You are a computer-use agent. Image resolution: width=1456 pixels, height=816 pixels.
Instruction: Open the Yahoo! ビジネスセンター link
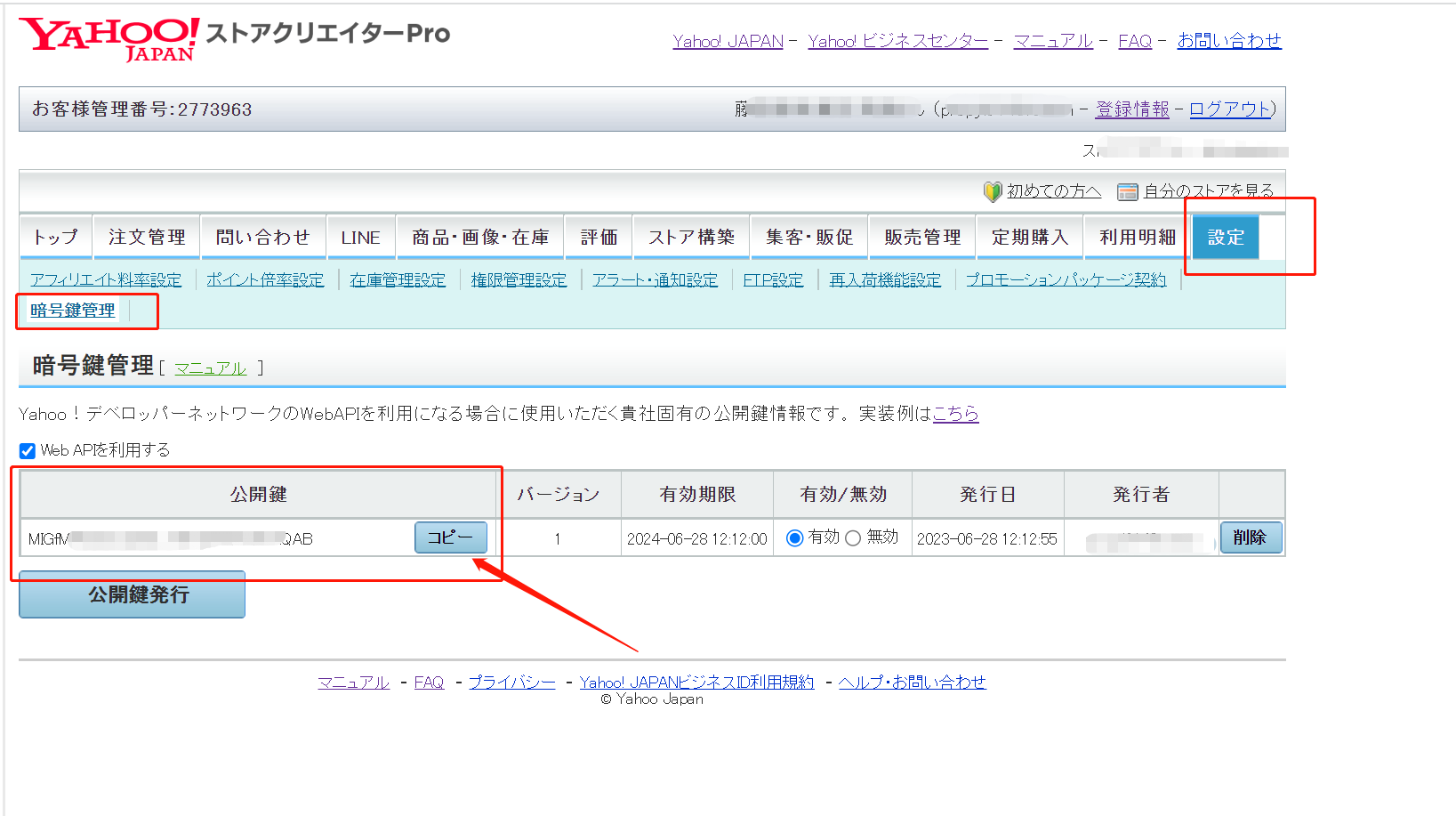pos(898,41)
